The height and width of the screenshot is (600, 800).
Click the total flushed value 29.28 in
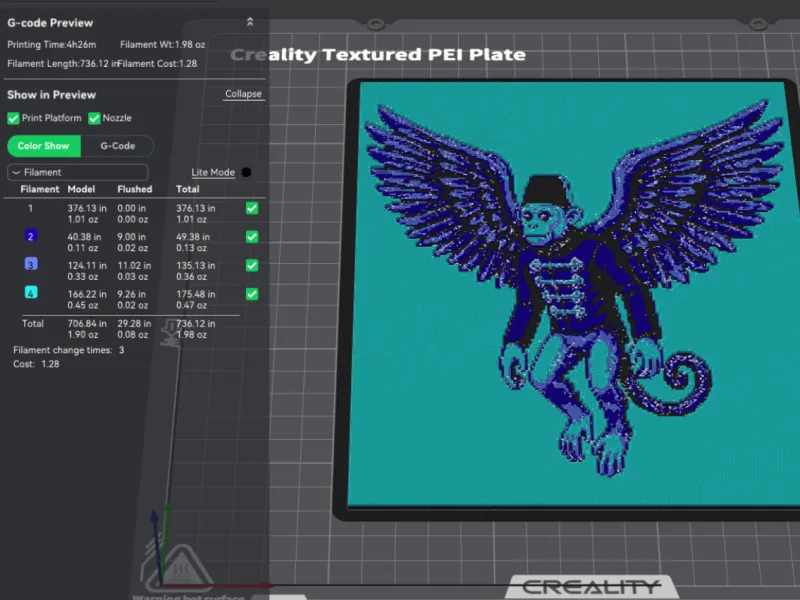tap(134, 323)
